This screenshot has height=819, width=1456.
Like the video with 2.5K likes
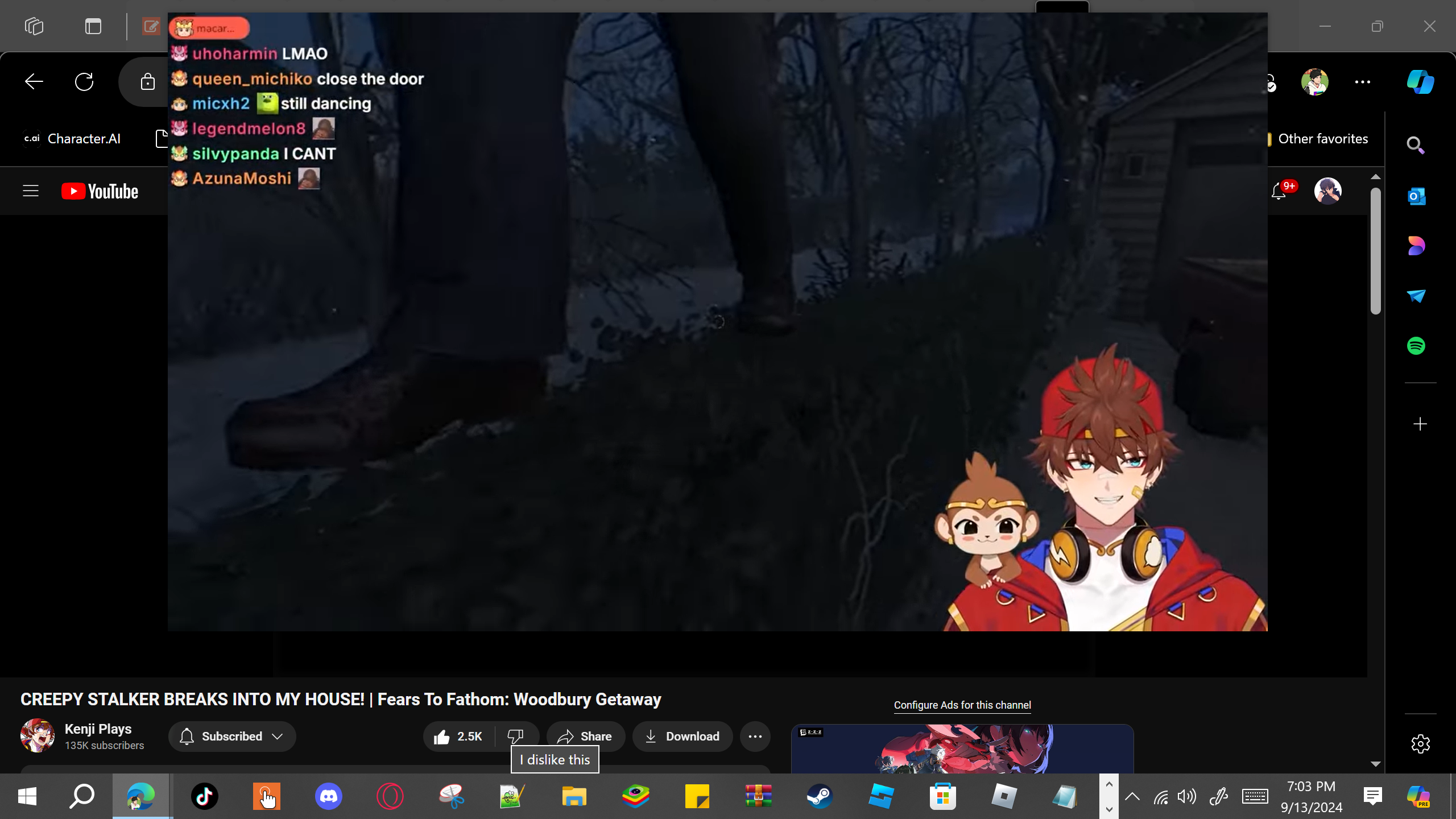(x=458, y=737)
